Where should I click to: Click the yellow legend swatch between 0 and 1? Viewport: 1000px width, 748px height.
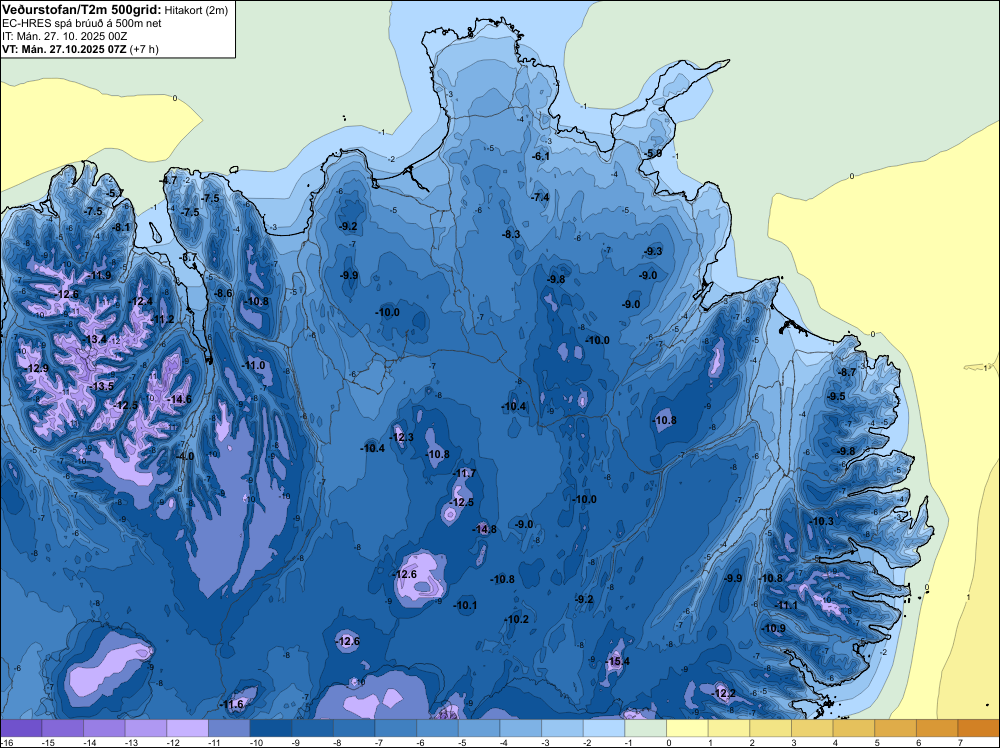tap(688, 728)
